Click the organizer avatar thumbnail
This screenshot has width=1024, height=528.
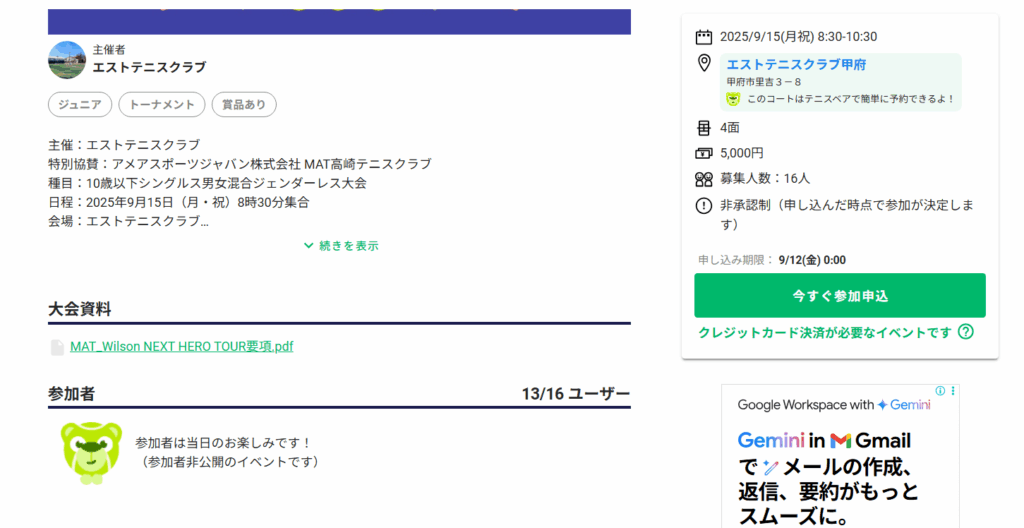point(66,60)
